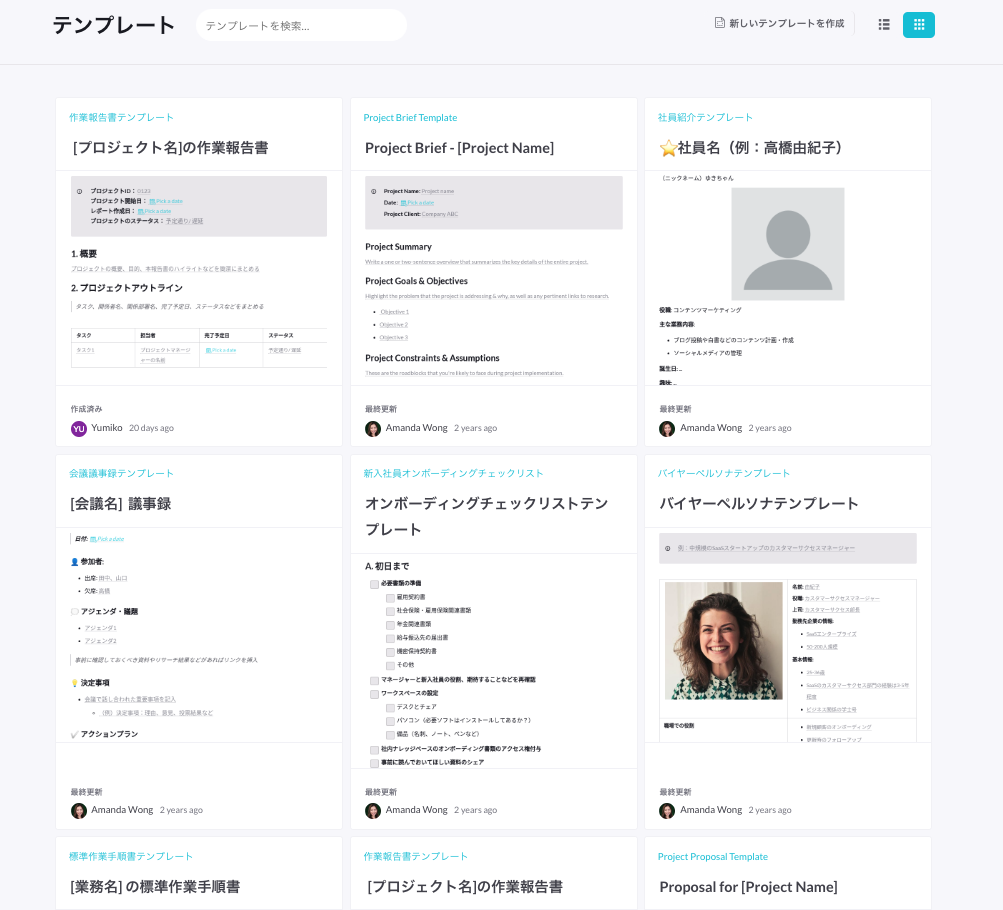
Task: Check ワークスペースの設定 checkbox
Action: click(x=374, y=694)
